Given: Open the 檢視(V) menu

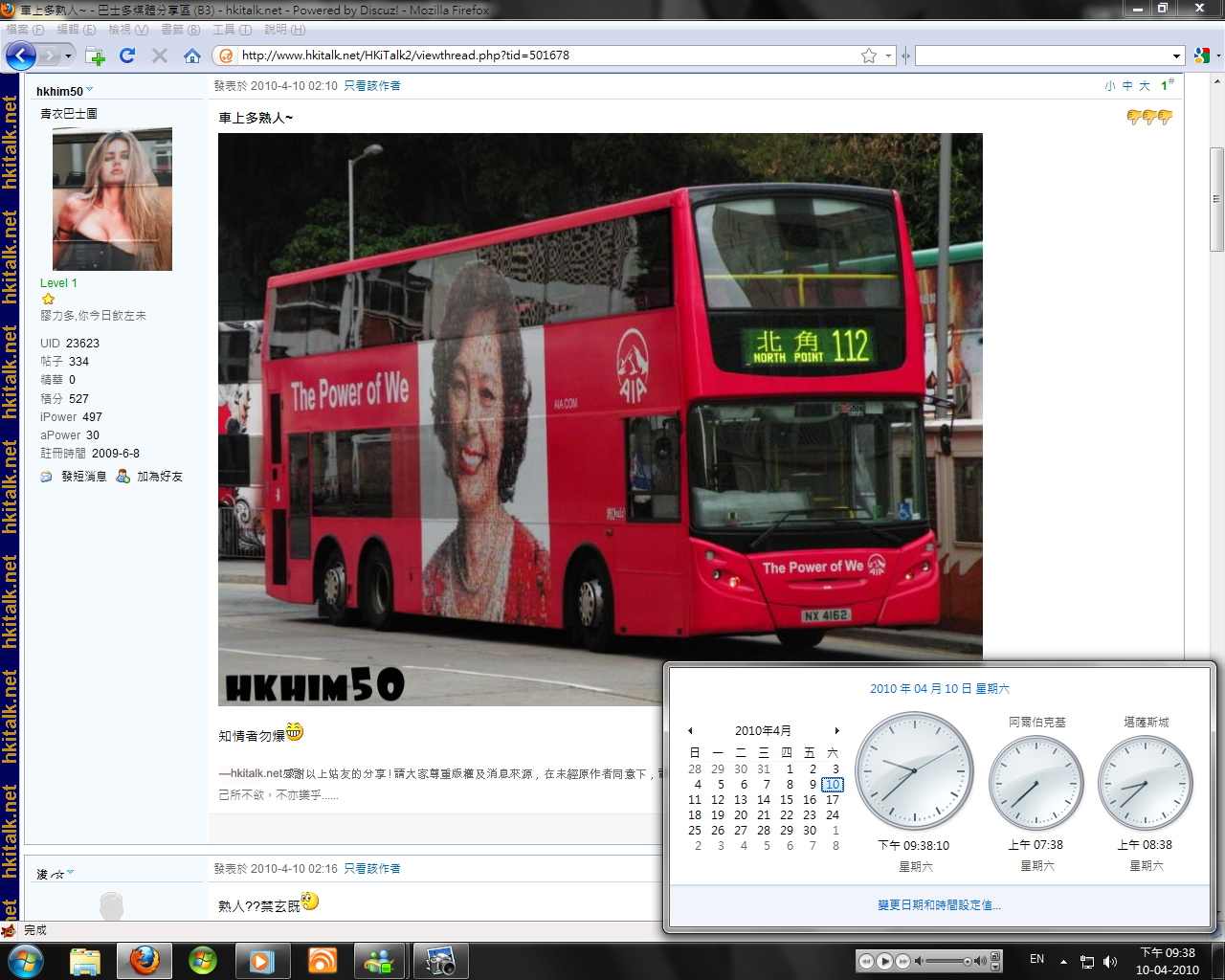Looking at the screenshot, I should [128, 30].
